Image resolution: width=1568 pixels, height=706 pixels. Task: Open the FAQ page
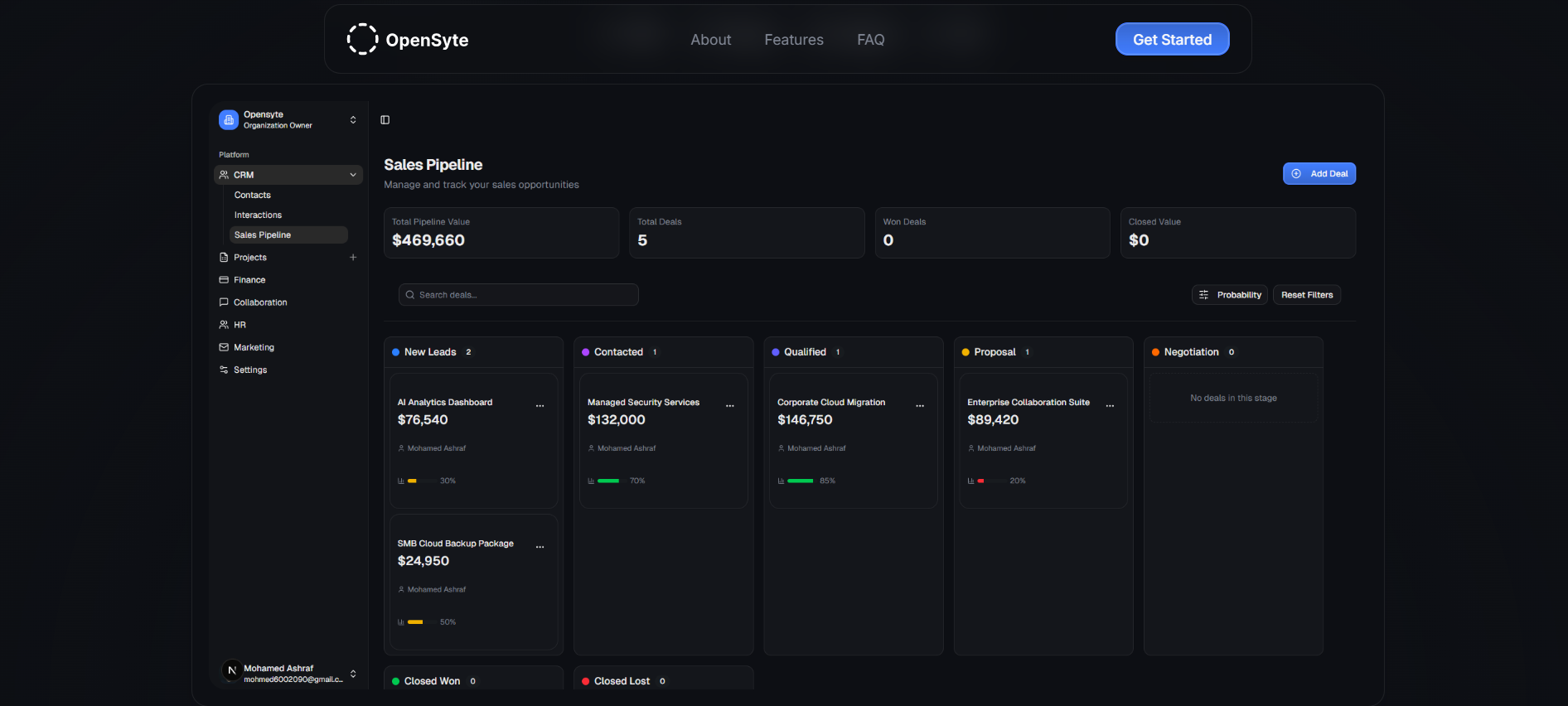(871, 40)
